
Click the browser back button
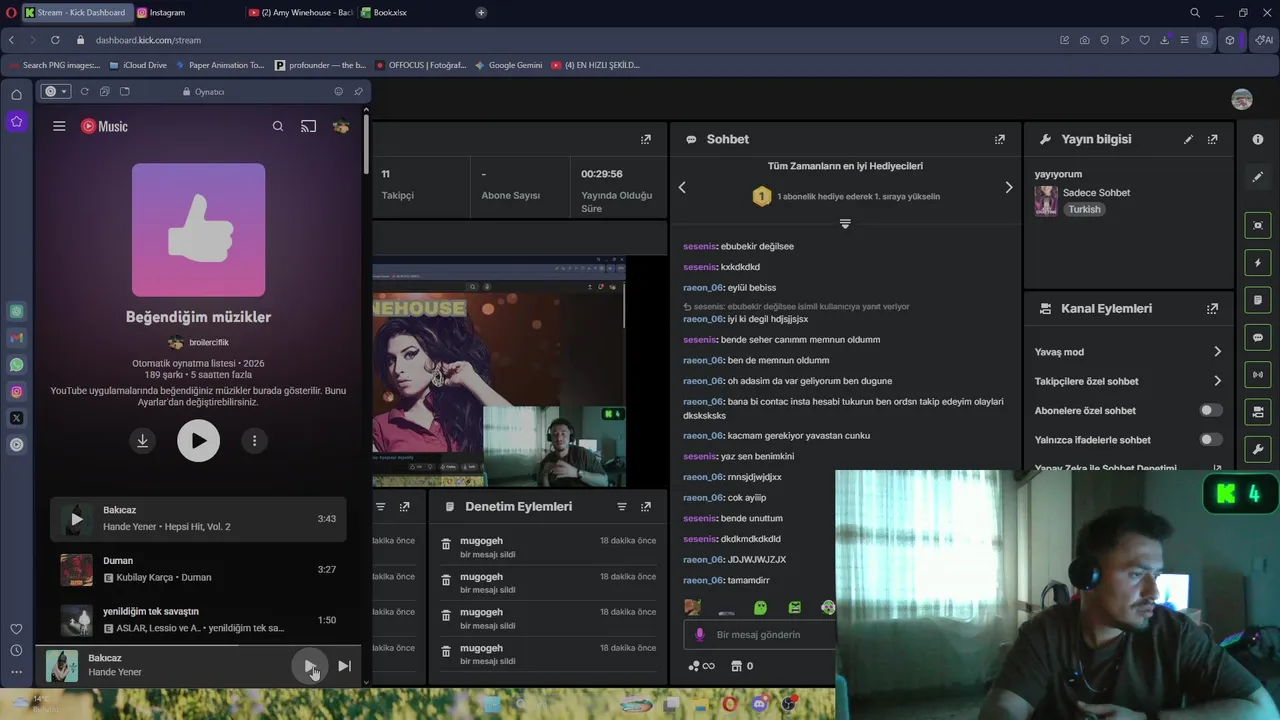point(12,40)
